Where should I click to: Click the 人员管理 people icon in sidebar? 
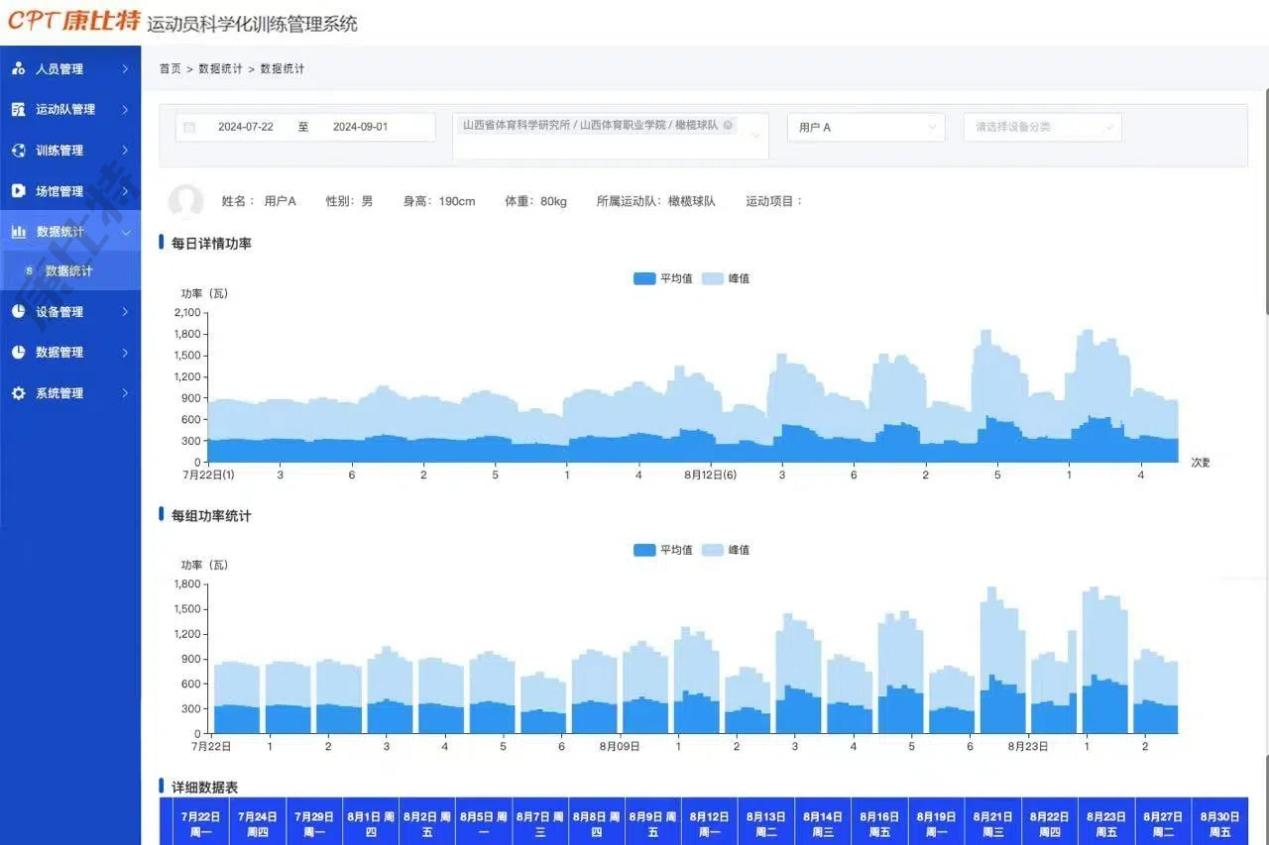[x=18, y=69]
